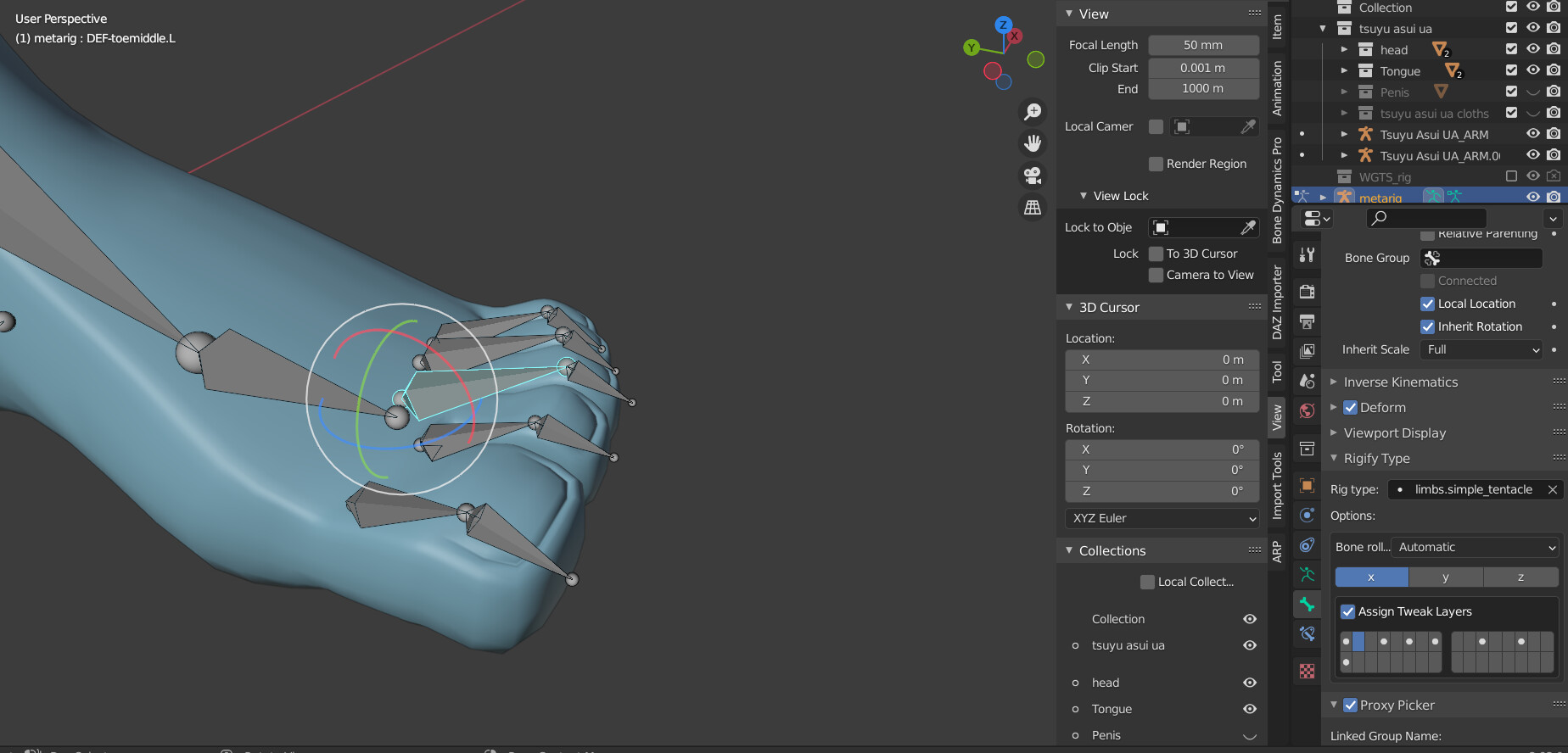Viewport: 1568px width, 753px height.
Task: Open the XYZ Euler rotation mode dropdown
Action: point(1162,518)
